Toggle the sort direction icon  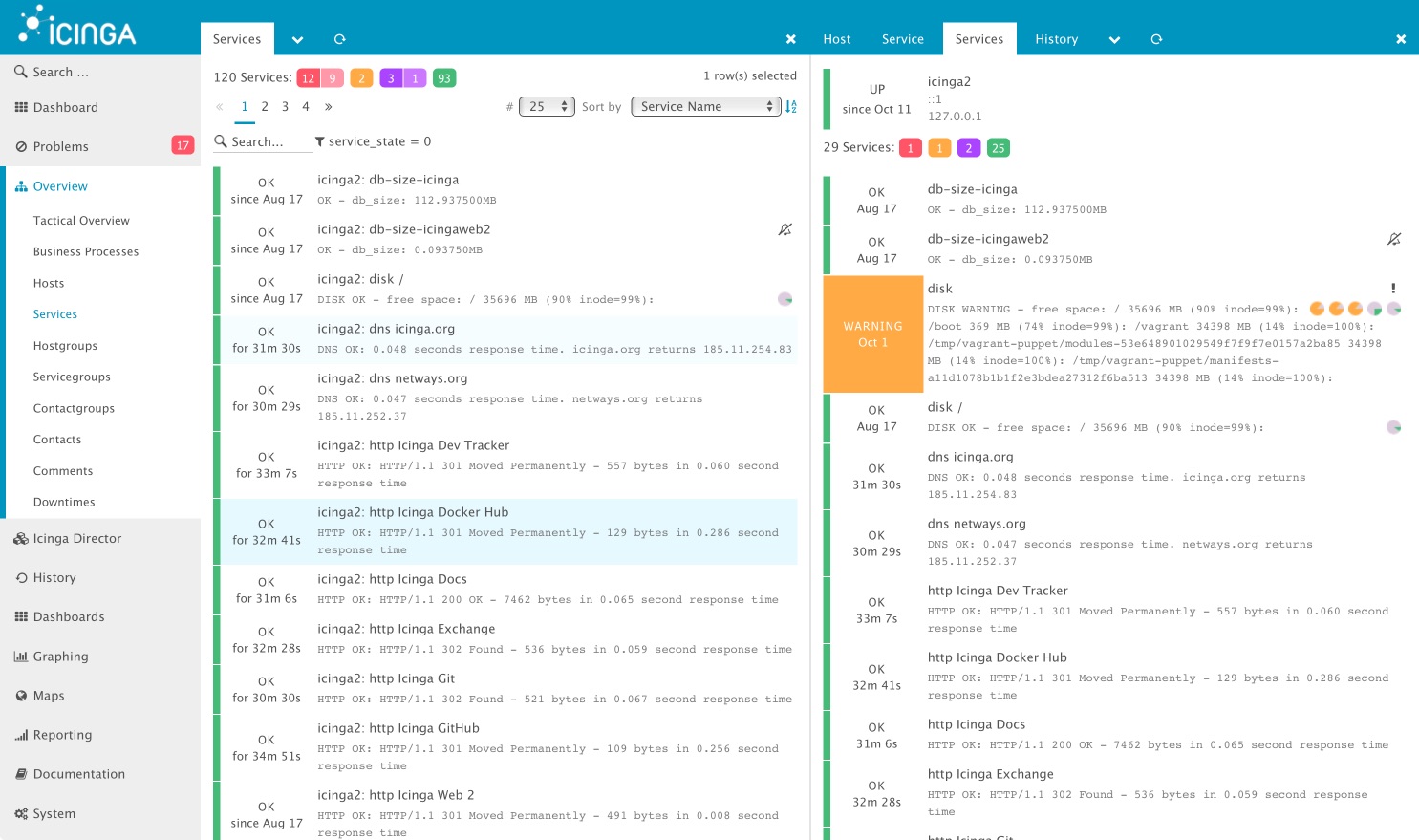coord(791,106)
